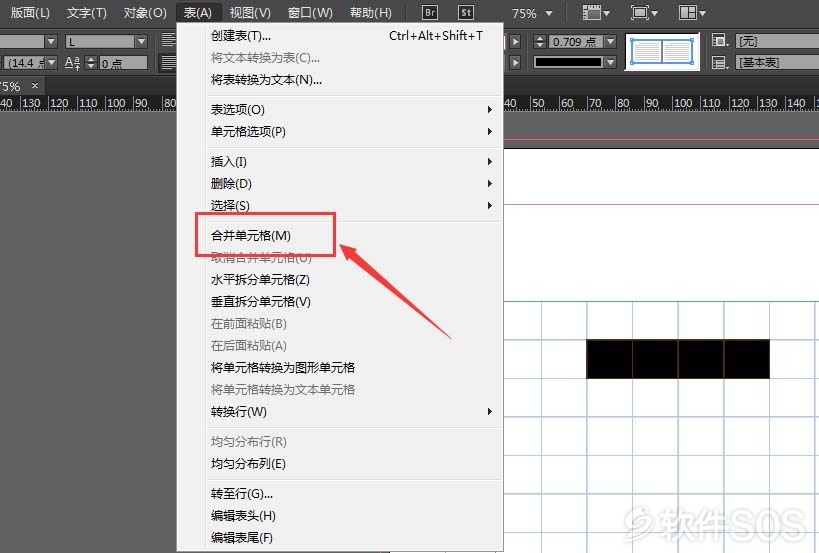Viewport: 819px width, 553px height.
Task: Click the cell style icon beside 无
Action: tap(720, 40)
